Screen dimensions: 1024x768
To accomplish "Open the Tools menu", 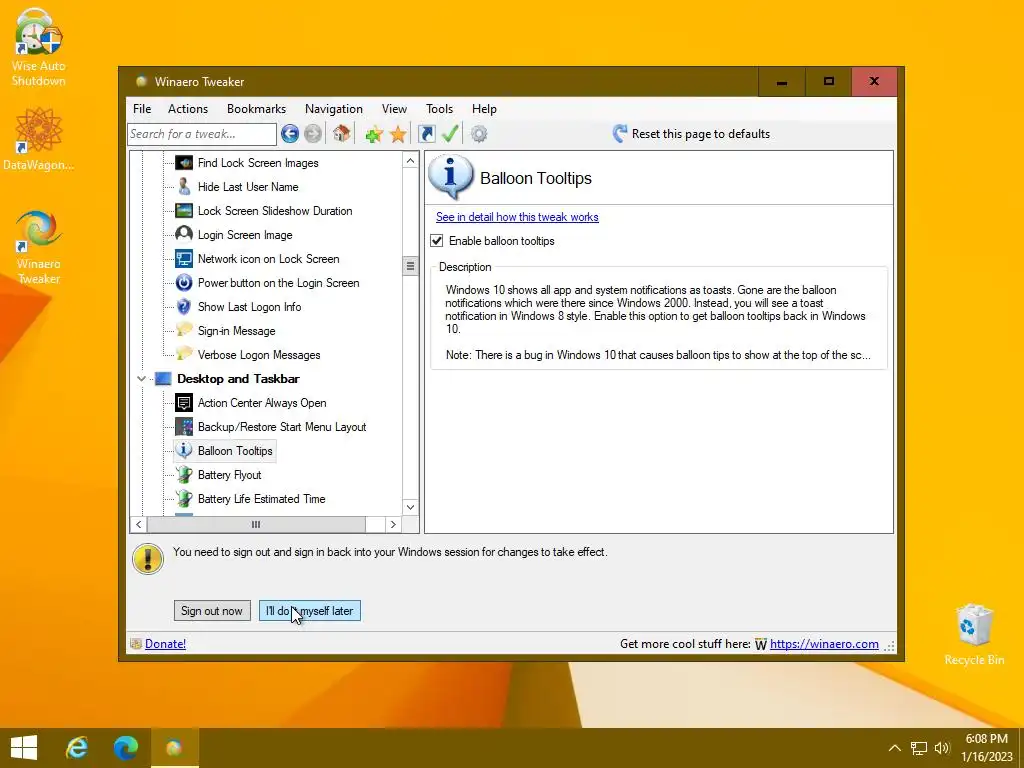I will (x=440, y=109).
